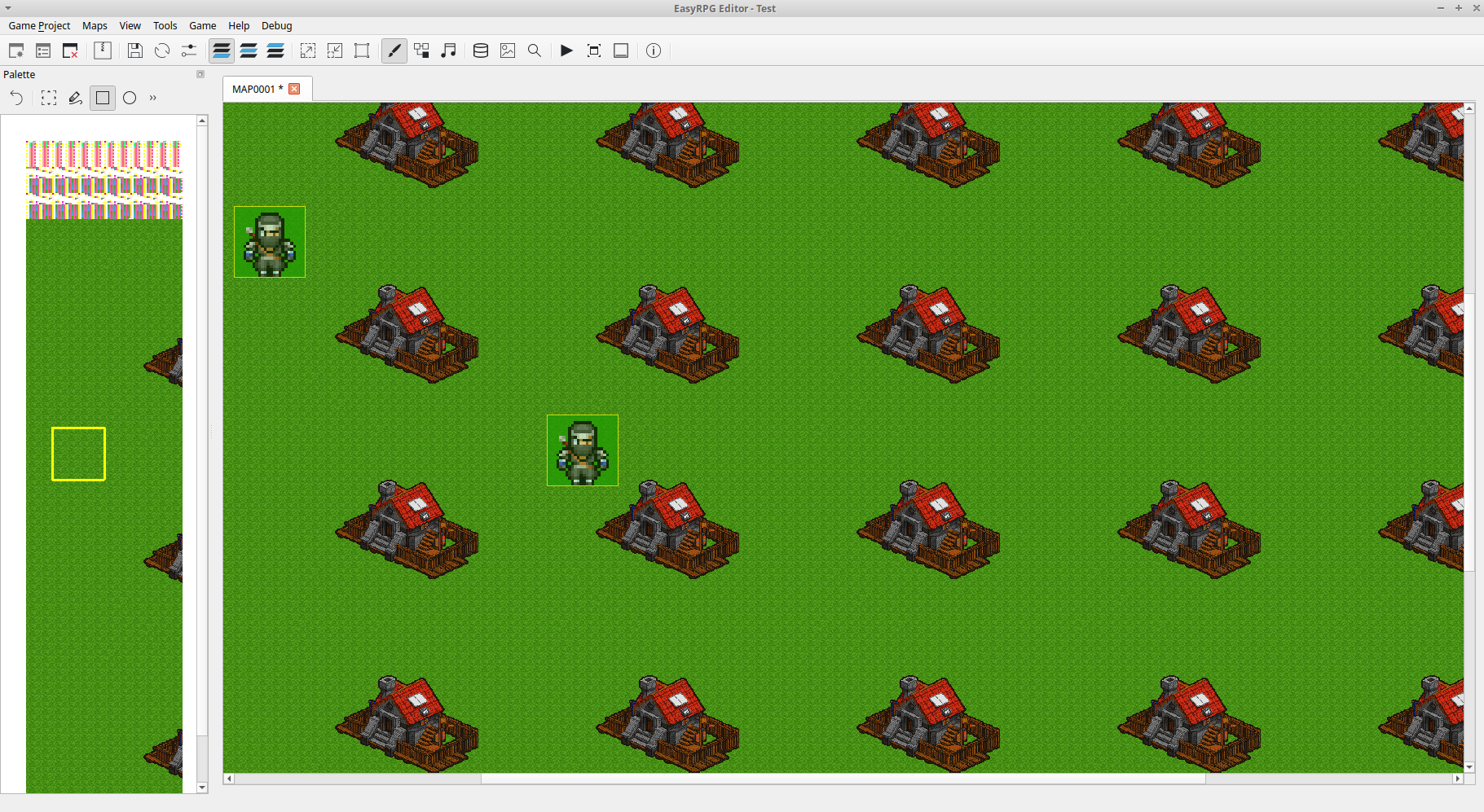Open the music player
The width and height of the screenshot is (1484, 812).
448,50
